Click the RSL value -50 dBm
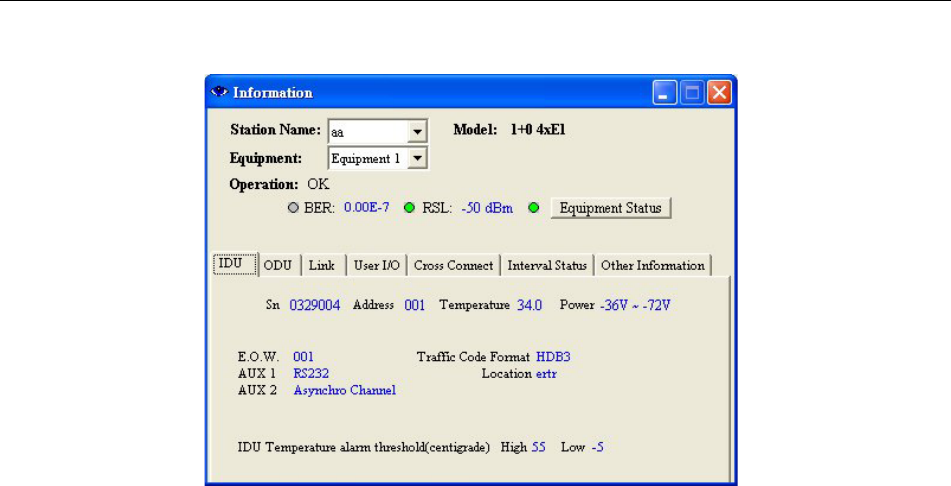 [x=487, y=208]
